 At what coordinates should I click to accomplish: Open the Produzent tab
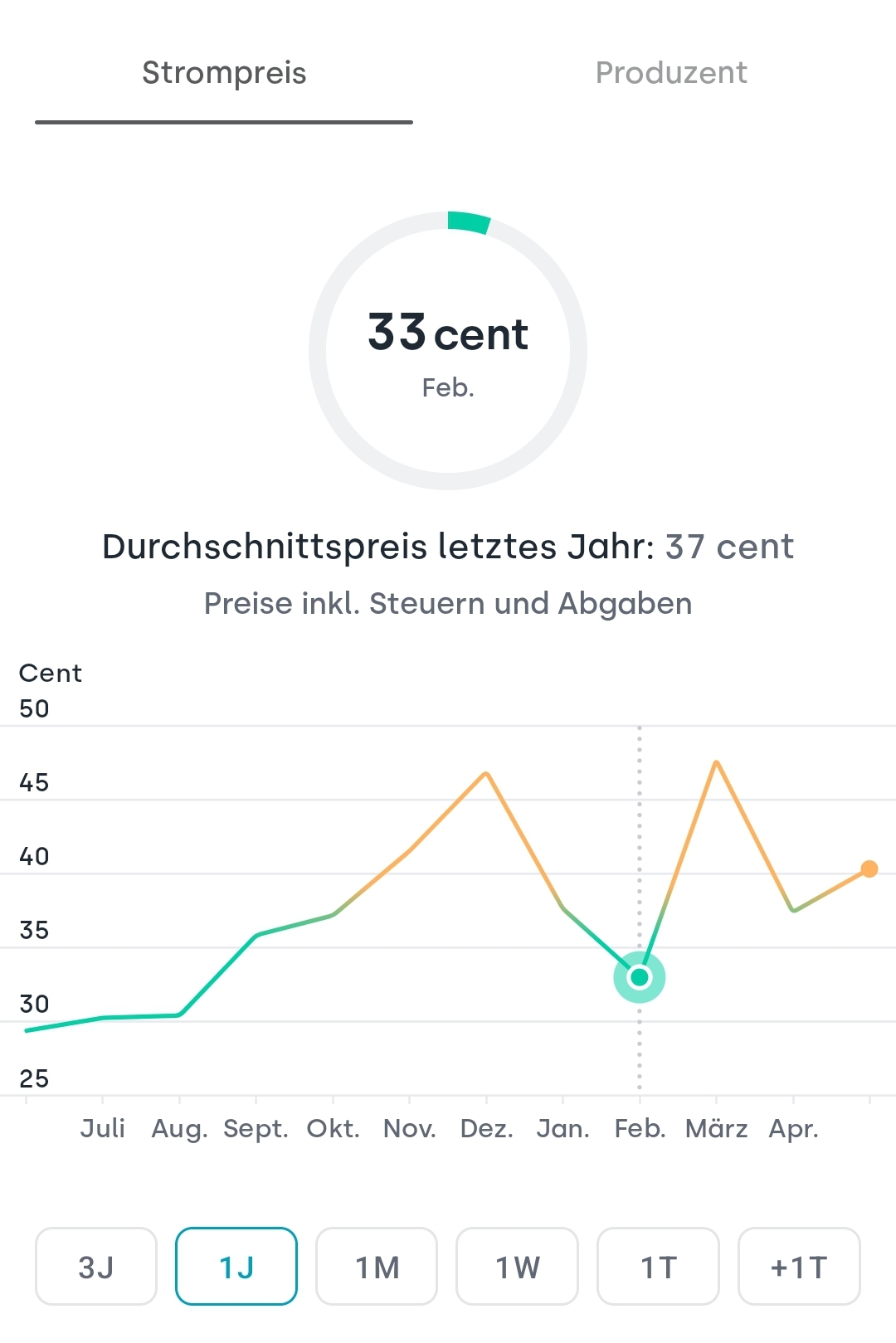pos(671,74)
